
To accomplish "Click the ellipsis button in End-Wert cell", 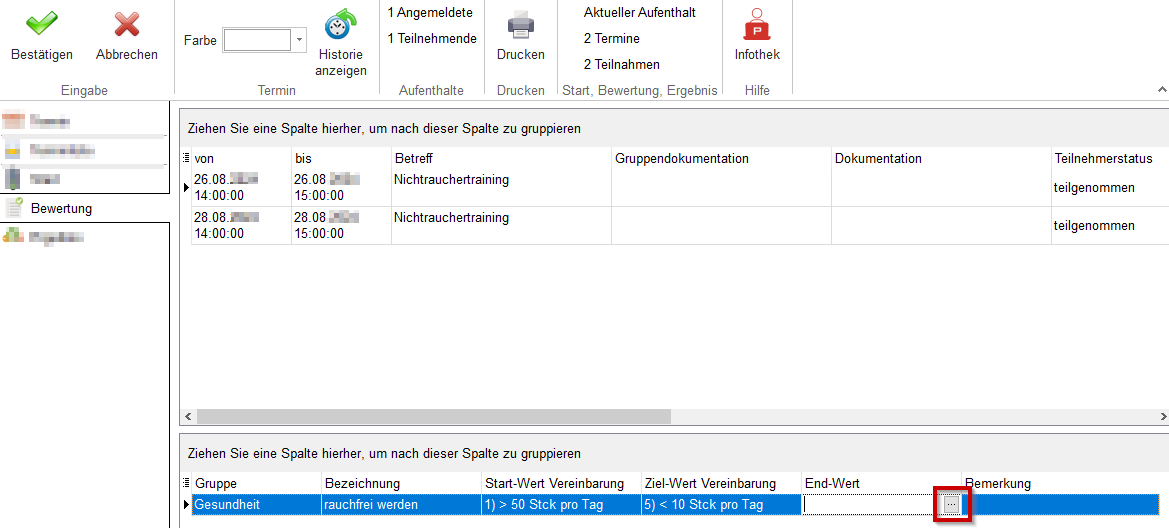I will tap(951, 505).
